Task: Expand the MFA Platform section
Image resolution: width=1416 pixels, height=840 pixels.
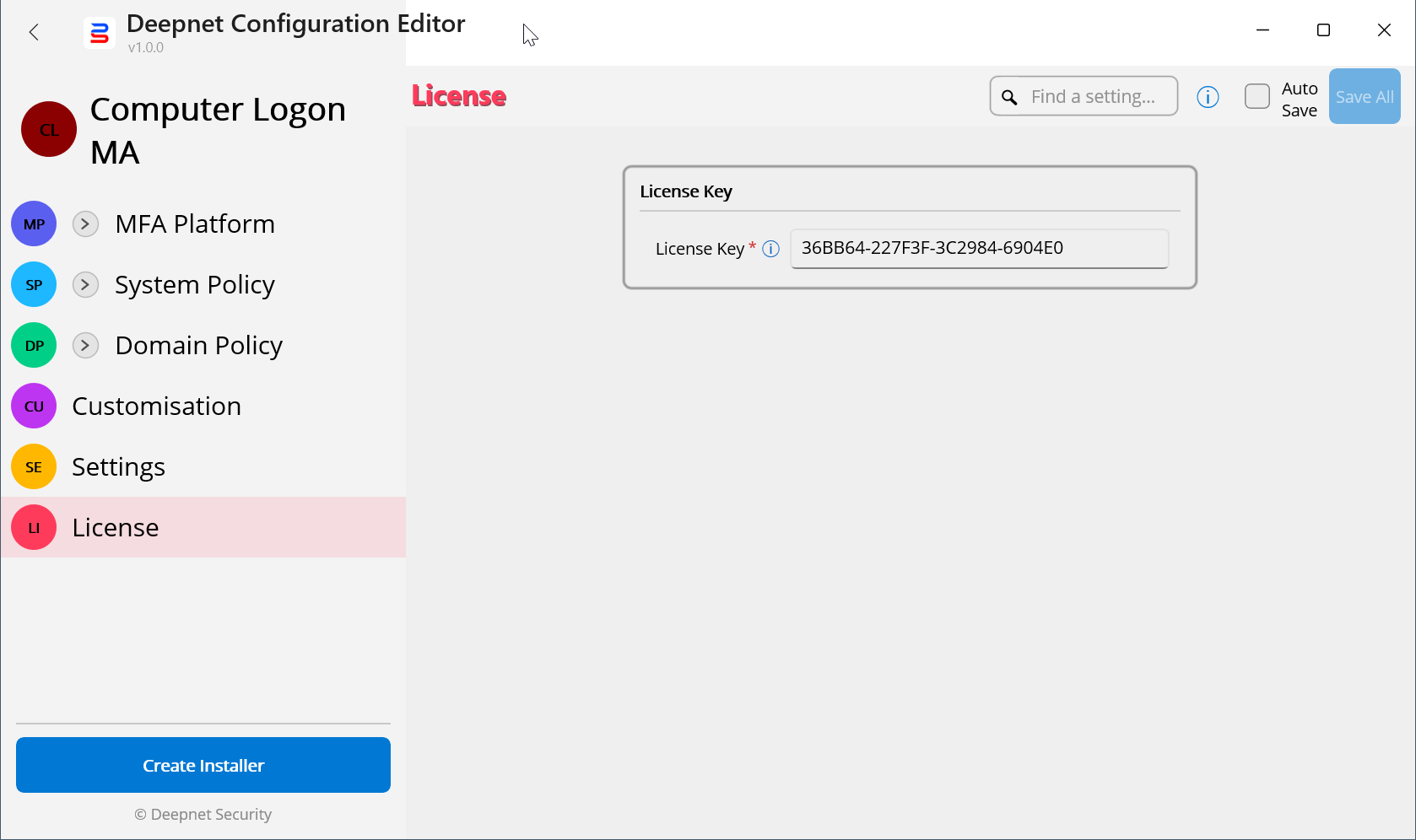Action: coord(85,223)
